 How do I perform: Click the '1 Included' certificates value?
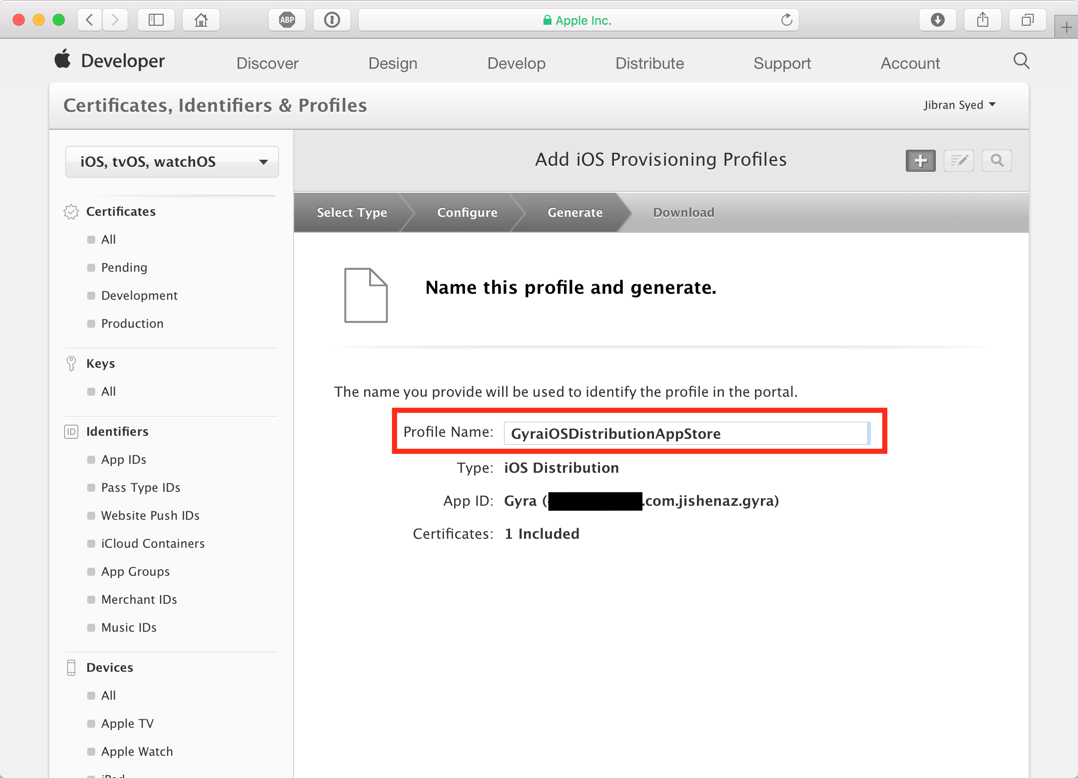(542, 534)
